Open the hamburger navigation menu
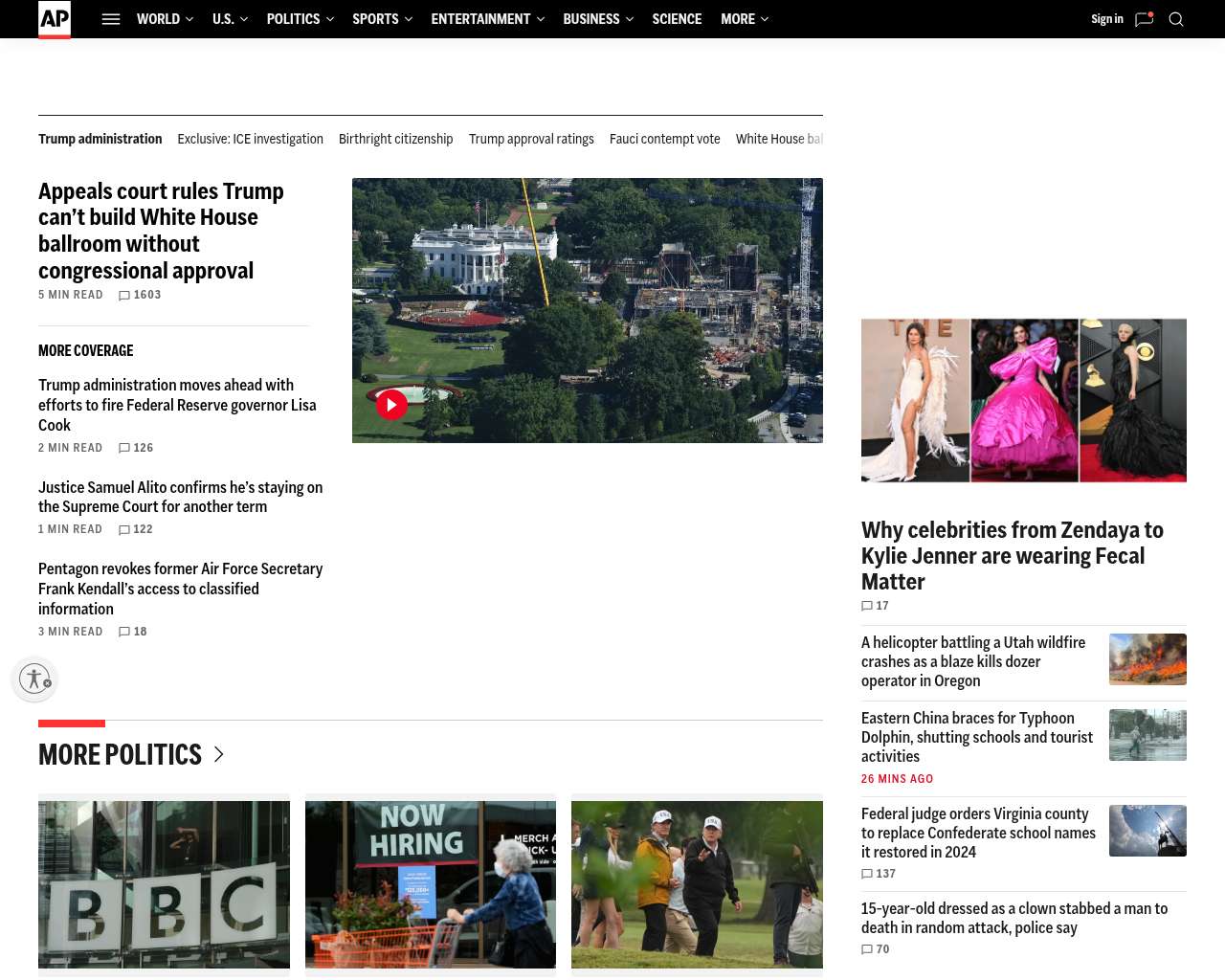 point(111,19)
